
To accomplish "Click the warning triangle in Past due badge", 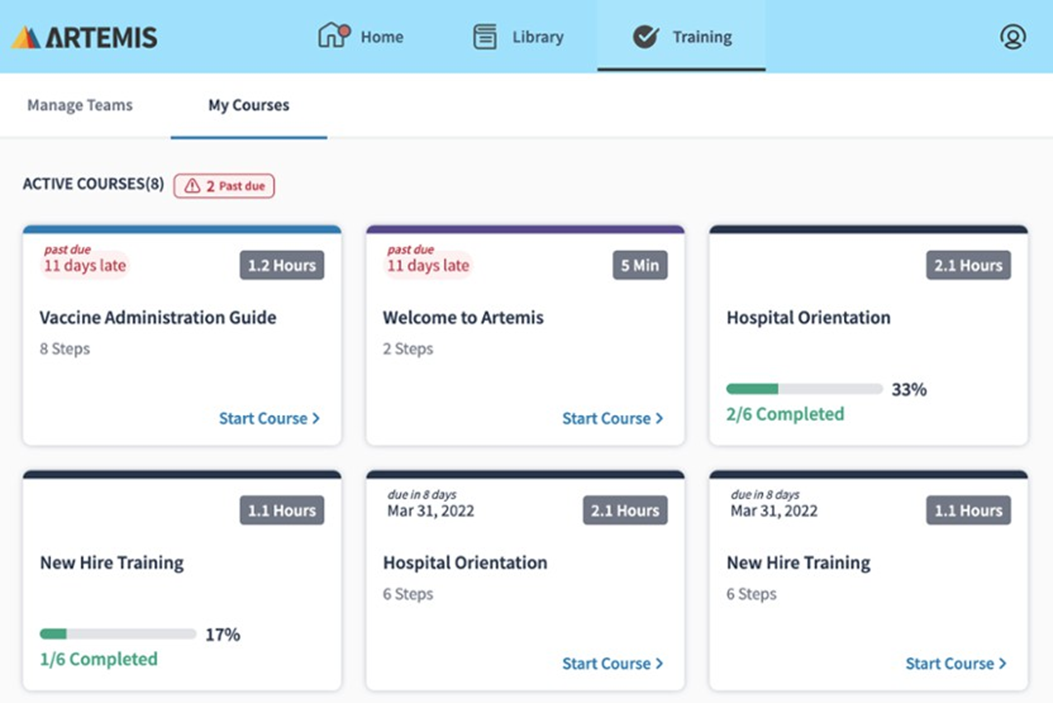I will tap(192, 186).
